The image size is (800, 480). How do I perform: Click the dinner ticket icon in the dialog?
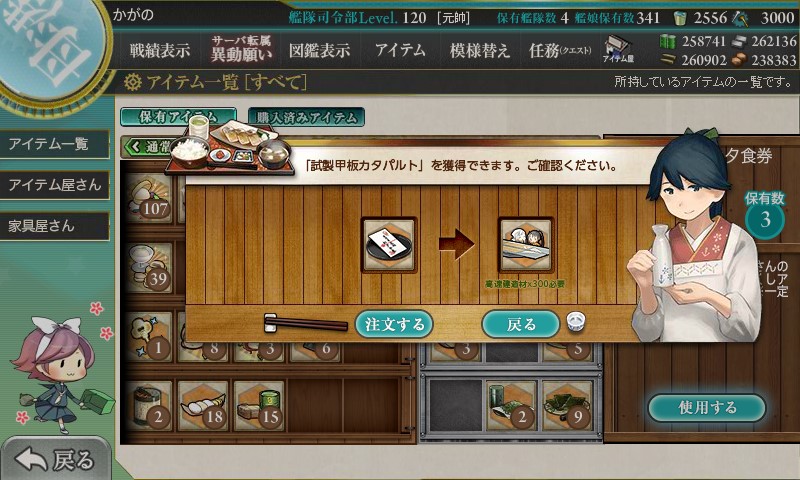pos(389,245)
